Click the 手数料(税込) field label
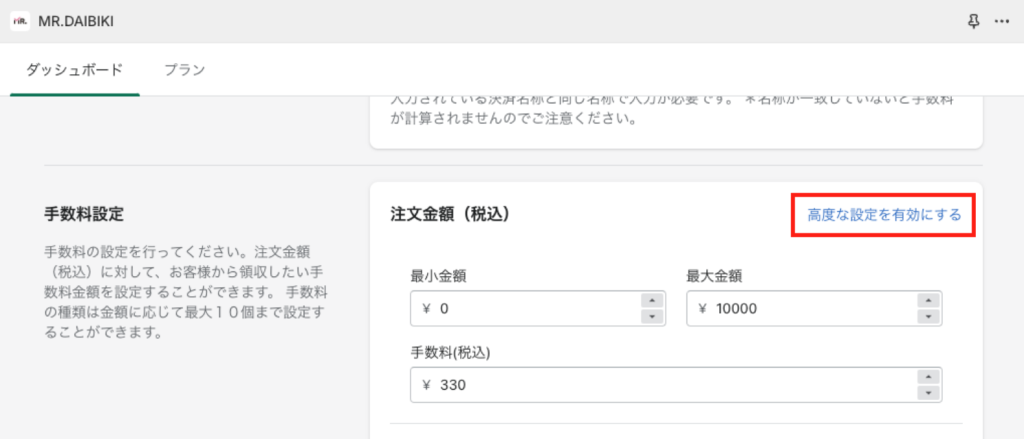Screen dimensions: 1024x439 450,353
